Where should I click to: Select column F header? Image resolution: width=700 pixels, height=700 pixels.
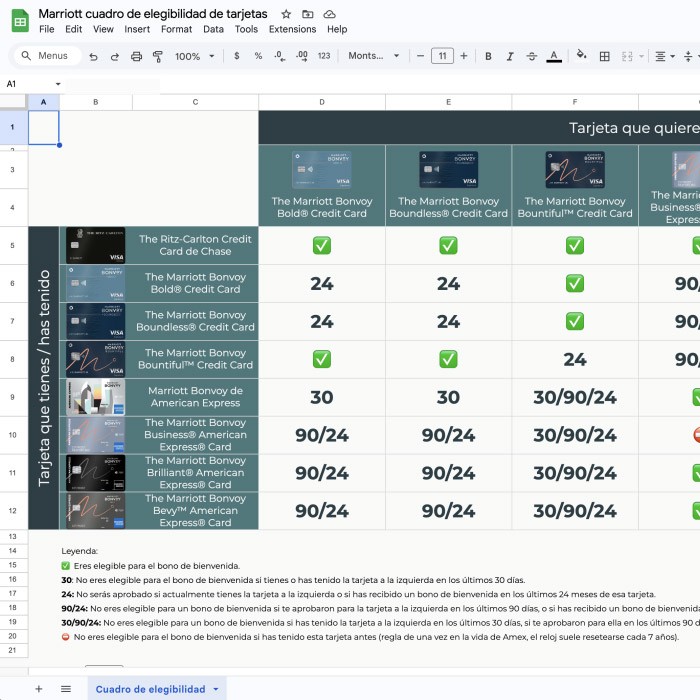[575, 102]
